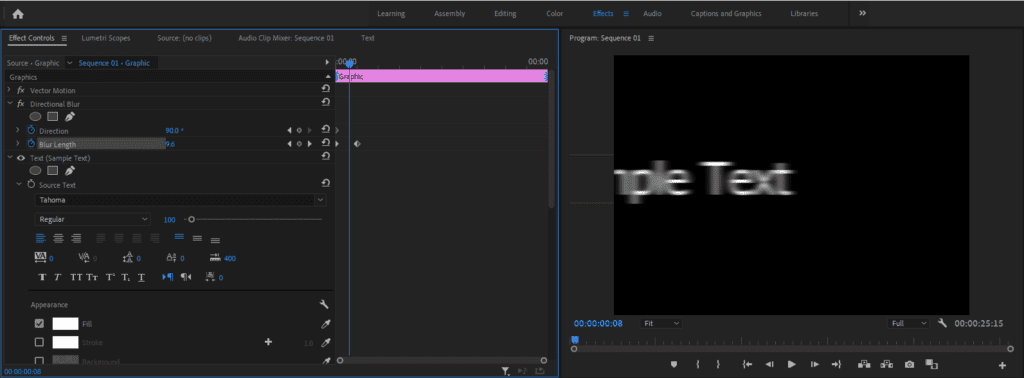Show more workspaces with double chevron
Screen dimensions: 1024x378
[x=862, y=13]
